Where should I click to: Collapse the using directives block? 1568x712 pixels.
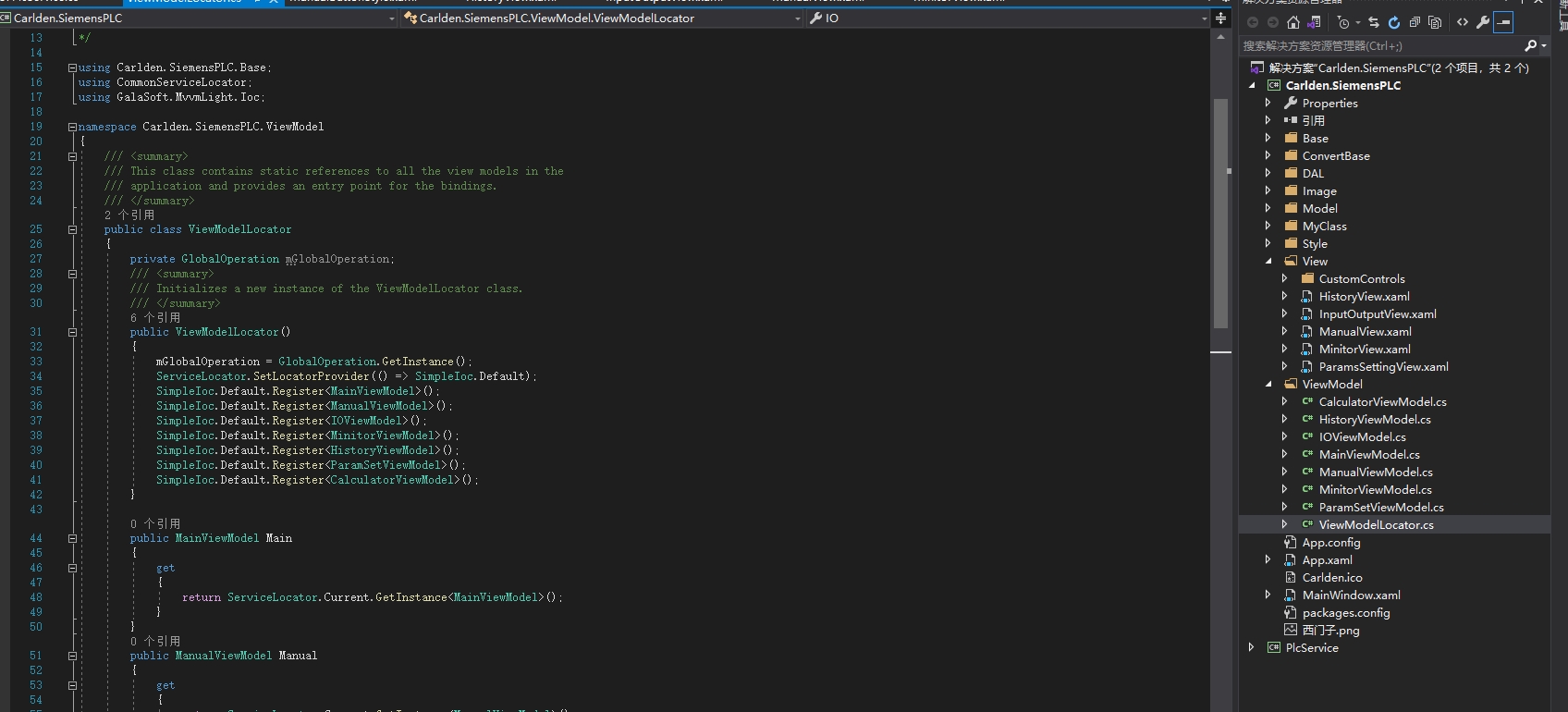pyautogui.click(x=72, y=68)
